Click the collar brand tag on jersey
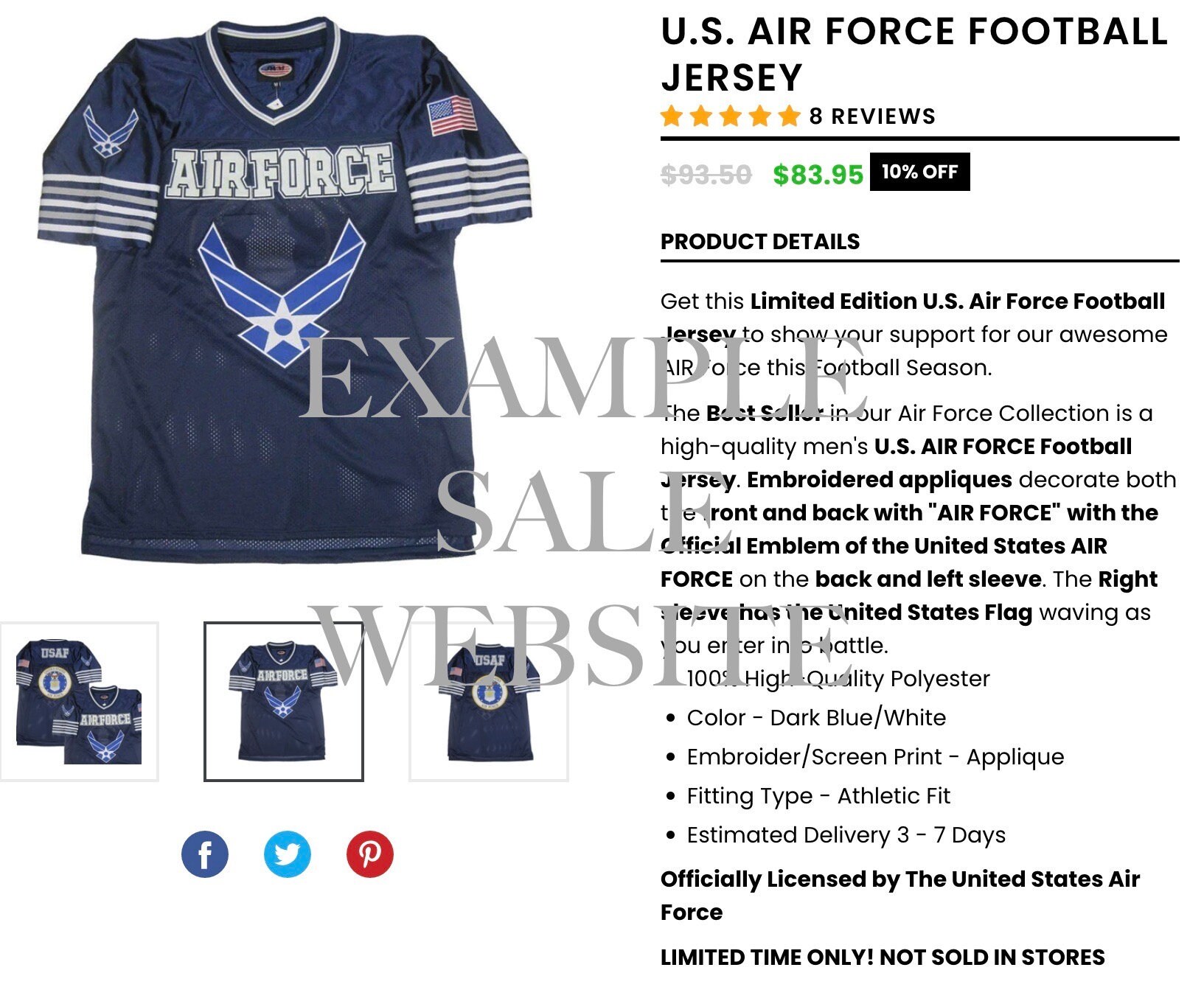 275,70
